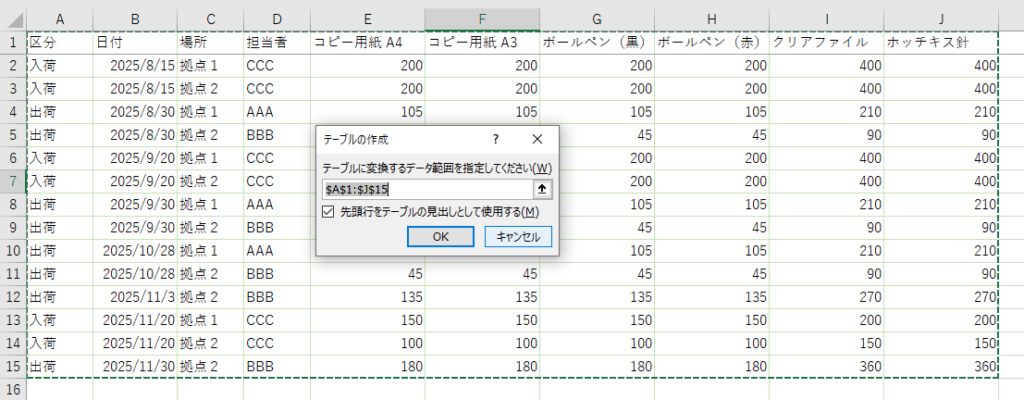This screenshot has width=1024, height=400.
Task: Click value 150 in row 14 column J
Action: pyautogui.click(x=941, y=343)
